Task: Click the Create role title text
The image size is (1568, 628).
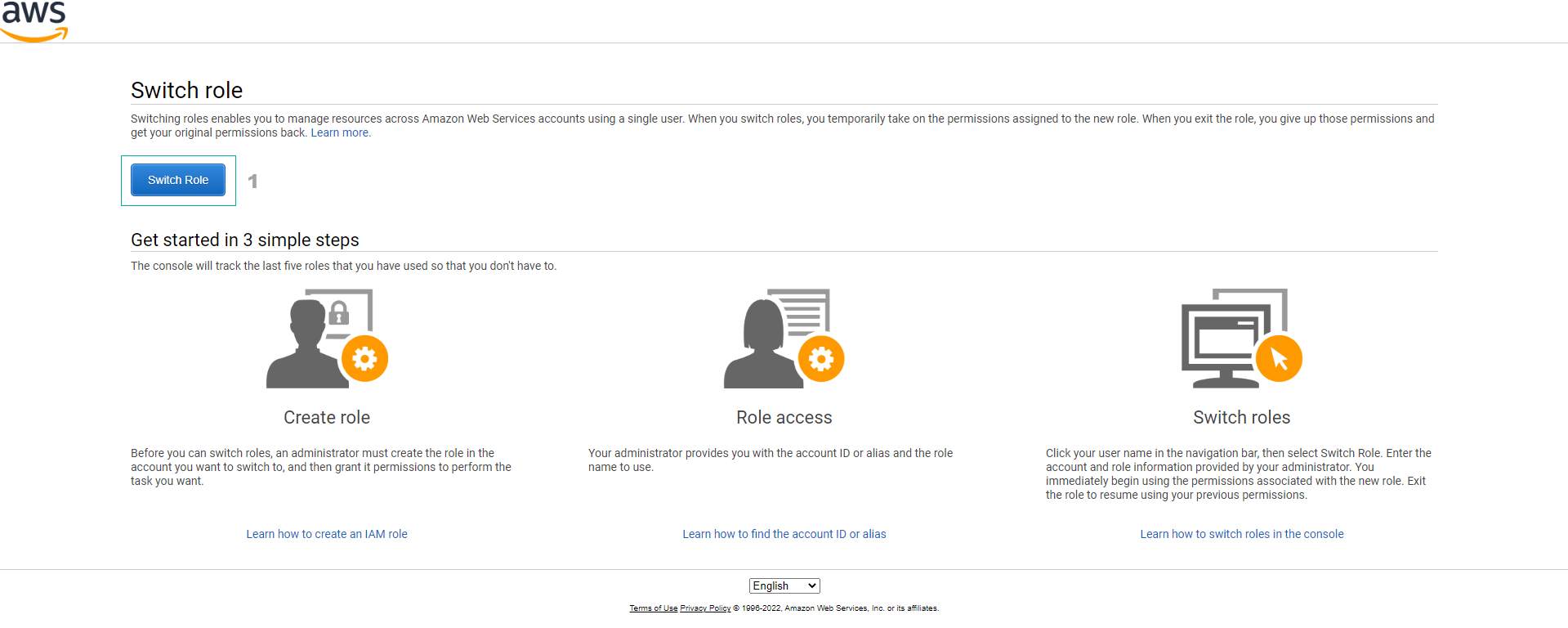Action: pos(327,417)
